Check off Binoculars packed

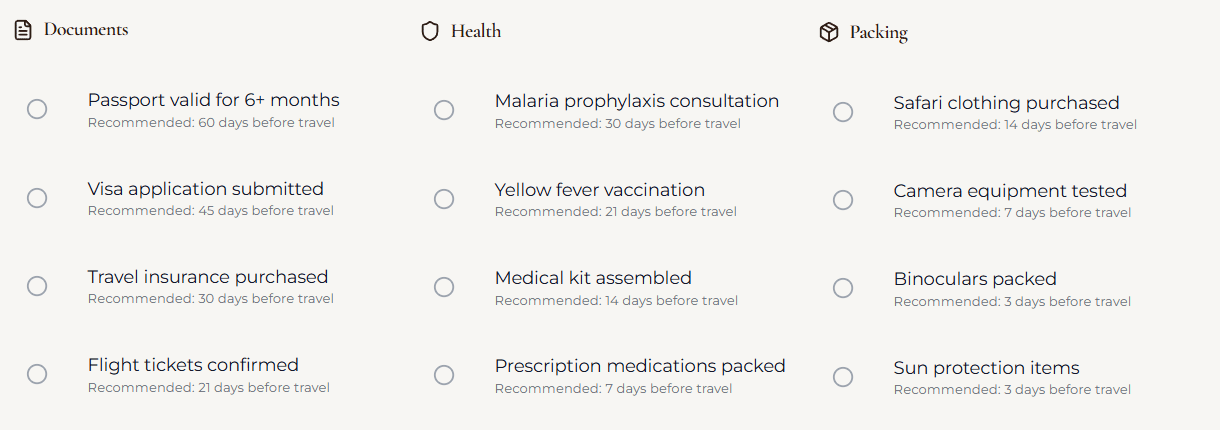coord(843,288)
